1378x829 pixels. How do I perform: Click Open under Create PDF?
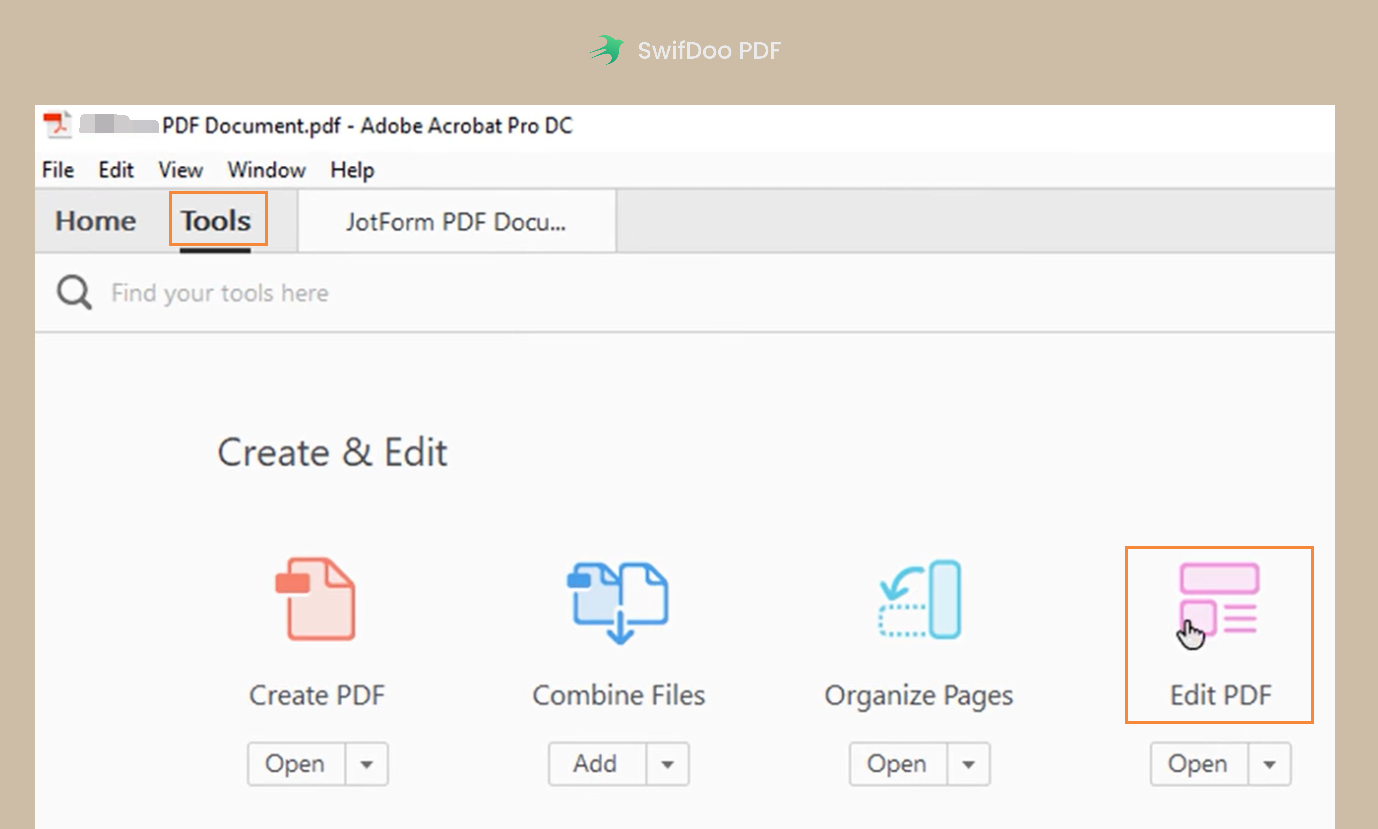click(x=296, y=763)
